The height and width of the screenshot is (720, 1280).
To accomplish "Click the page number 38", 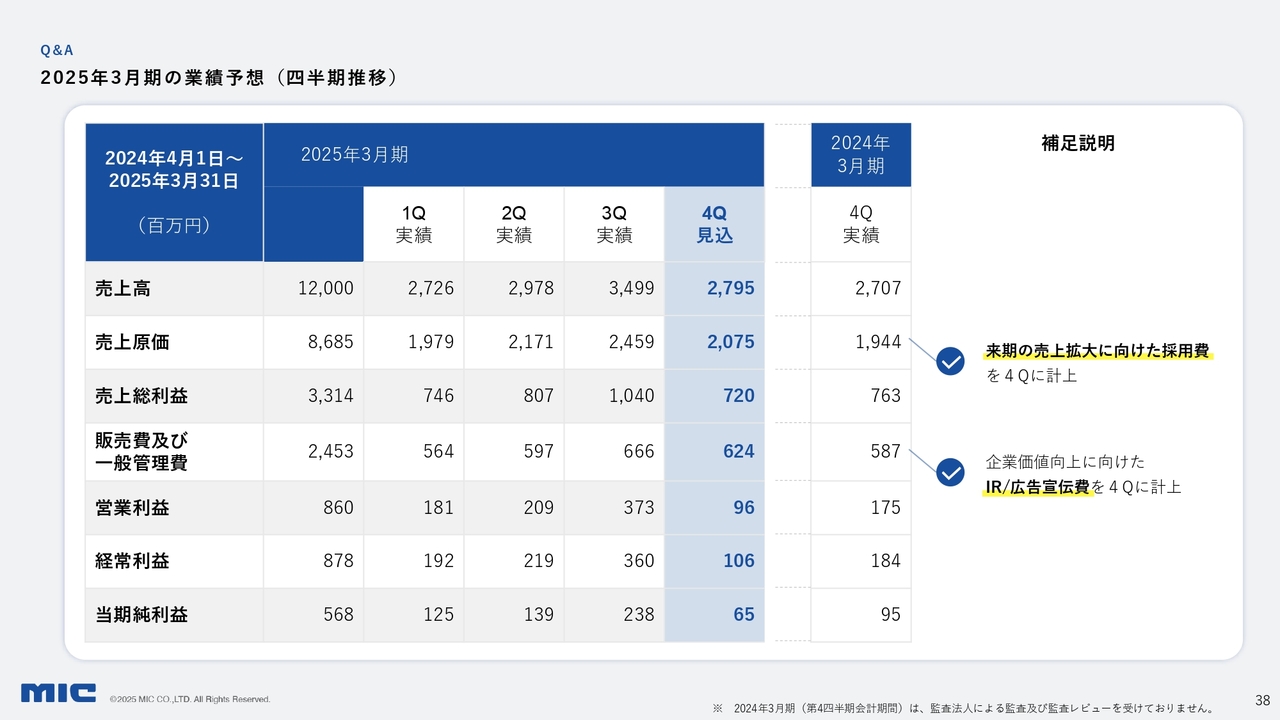I will (1262, 699).
